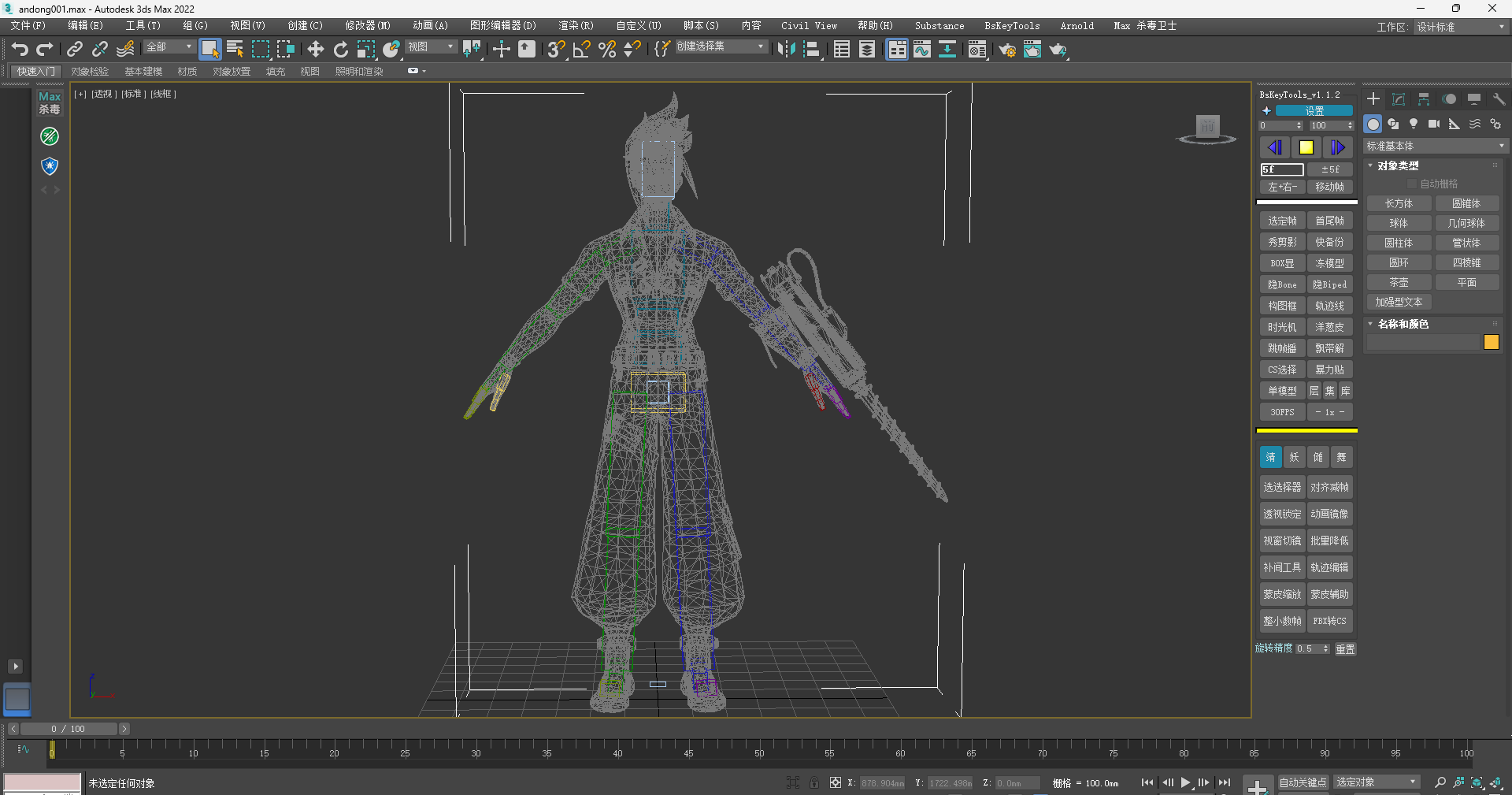This screenshot has height=795, width=1512.
Task: Switch to the Cameras category in Create panel
Action: [1434, 124]
